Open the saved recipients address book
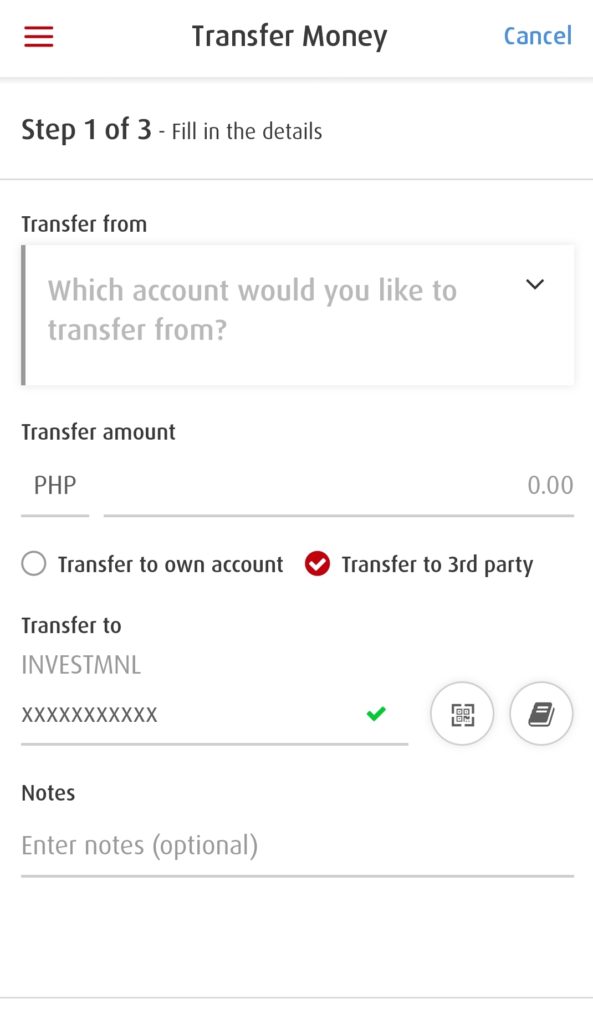The height and width of the screenshot is (1024, 593). pos(541,713)
